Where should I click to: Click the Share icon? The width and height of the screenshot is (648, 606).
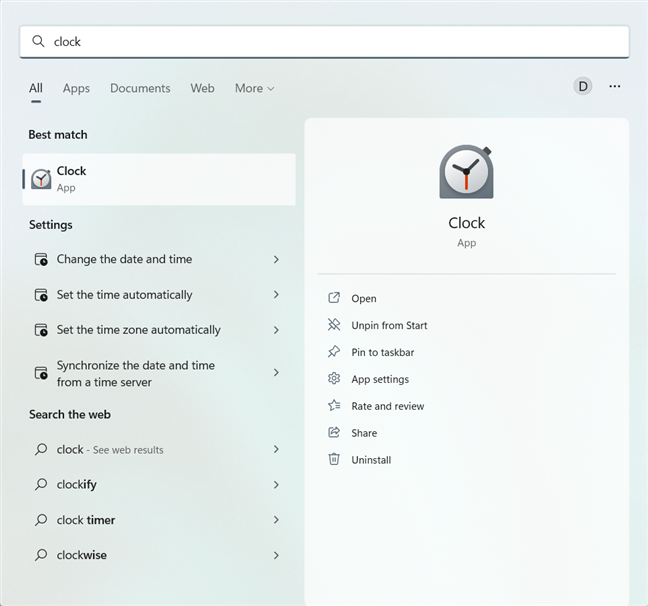(x=334, y=433)
